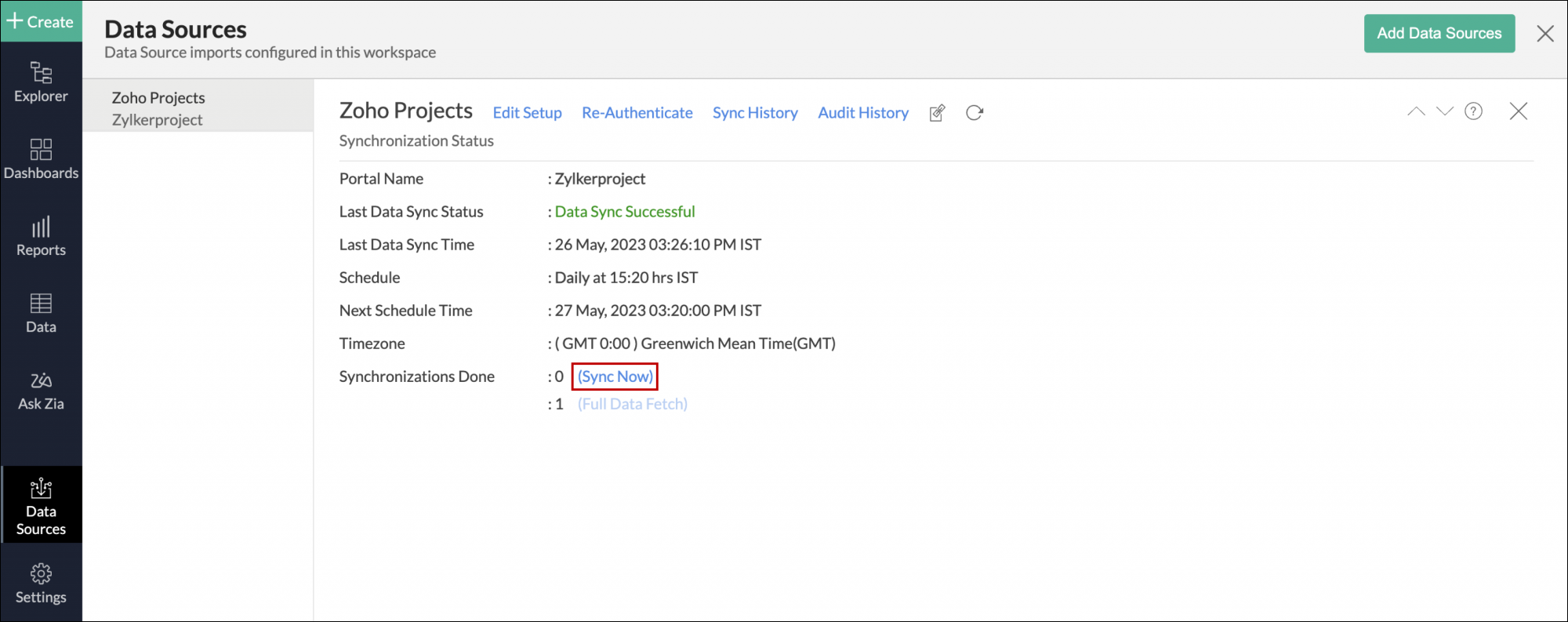1568x622 pixels.
Task: Open Audit History link
Action: point(862,113)
